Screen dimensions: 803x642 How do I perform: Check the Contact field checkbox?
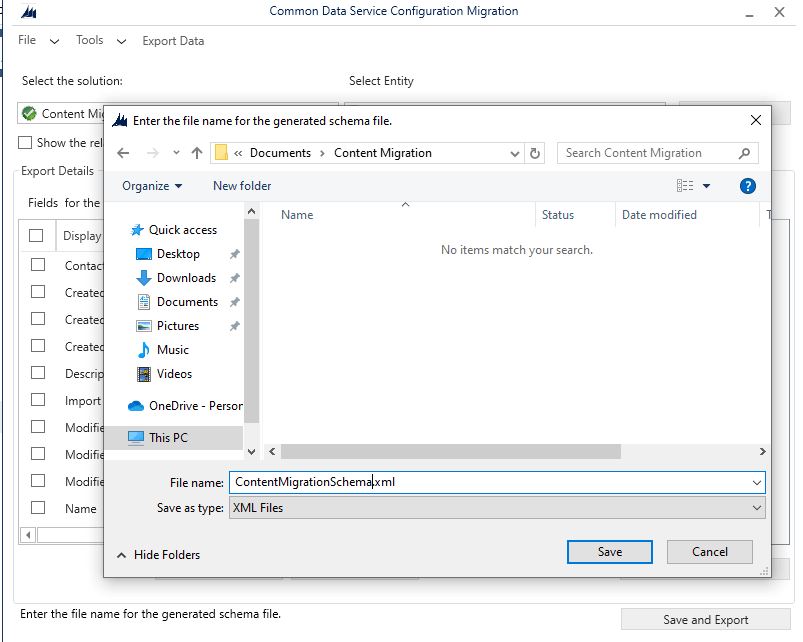(38, 265)
